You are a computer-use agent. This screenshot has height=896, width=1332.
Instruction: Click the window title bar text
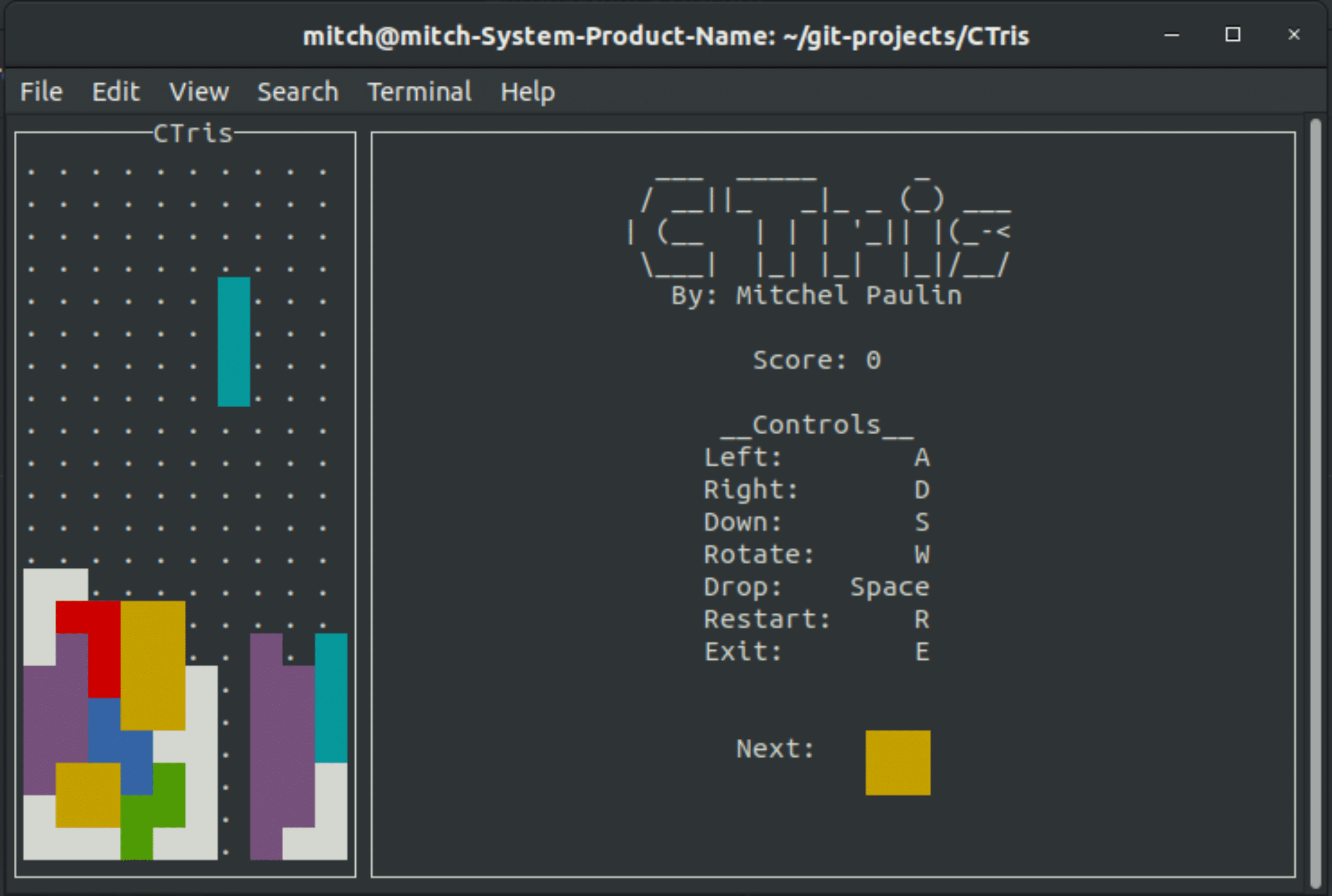tap(666, 37)
